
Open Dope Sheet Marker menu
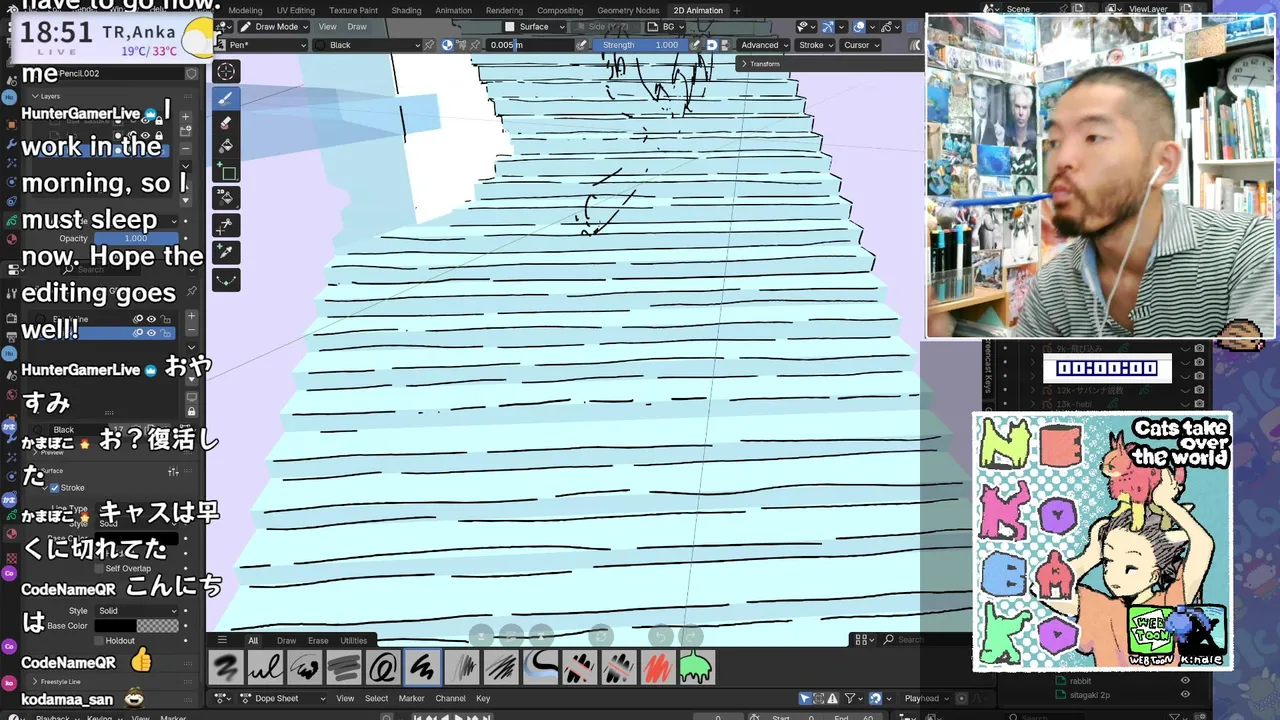point(411,698)
